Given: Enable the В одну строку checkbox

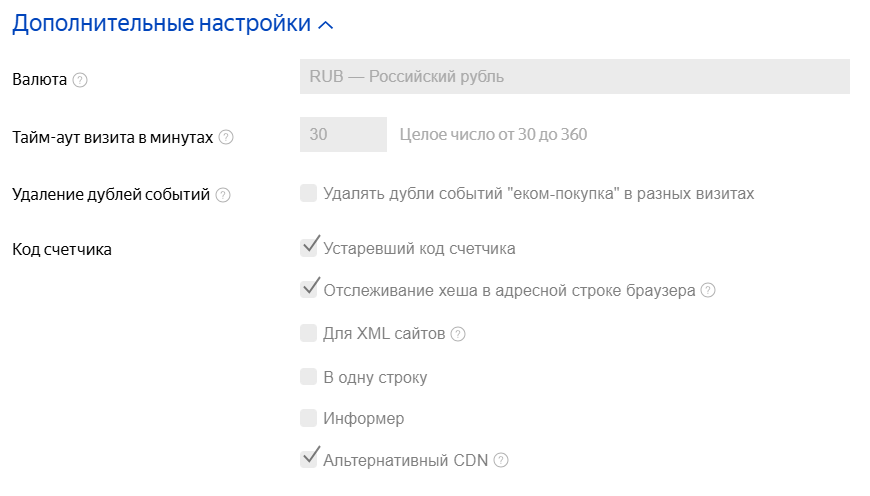Looking at the screenshot, I should pyautogui.click(x=309, y=376).
